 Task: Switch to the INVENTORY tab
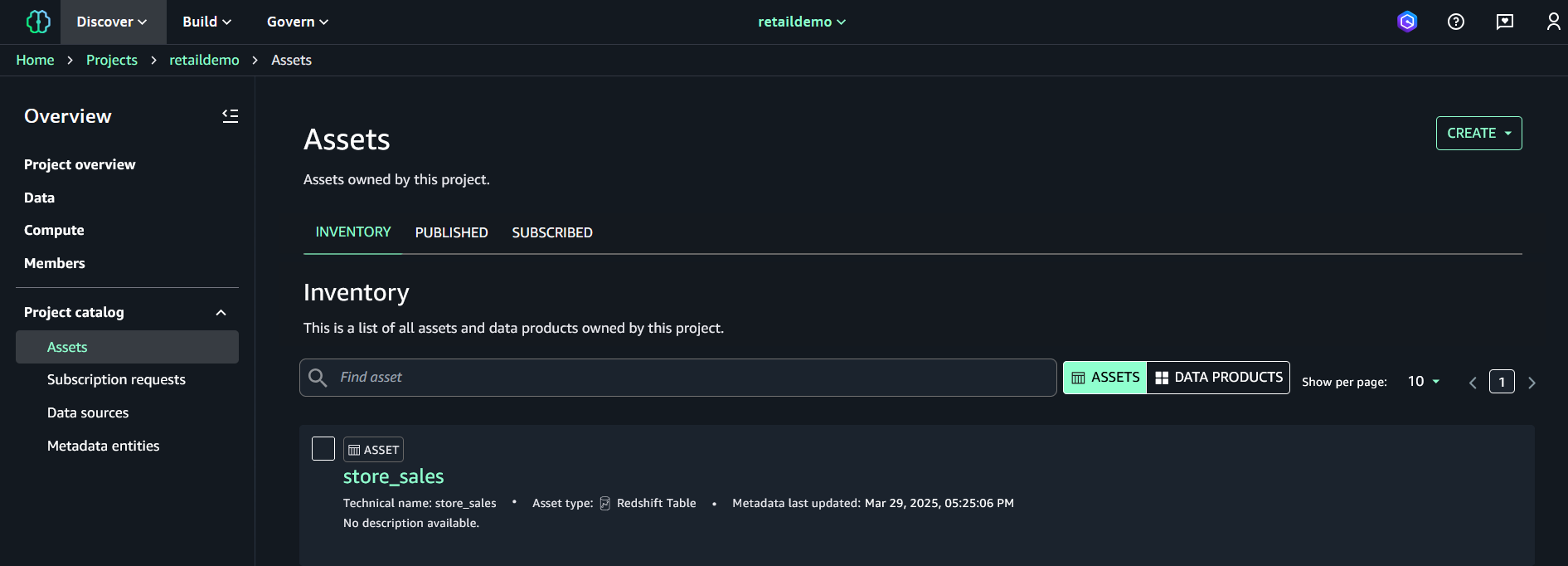tap(353, 232)
